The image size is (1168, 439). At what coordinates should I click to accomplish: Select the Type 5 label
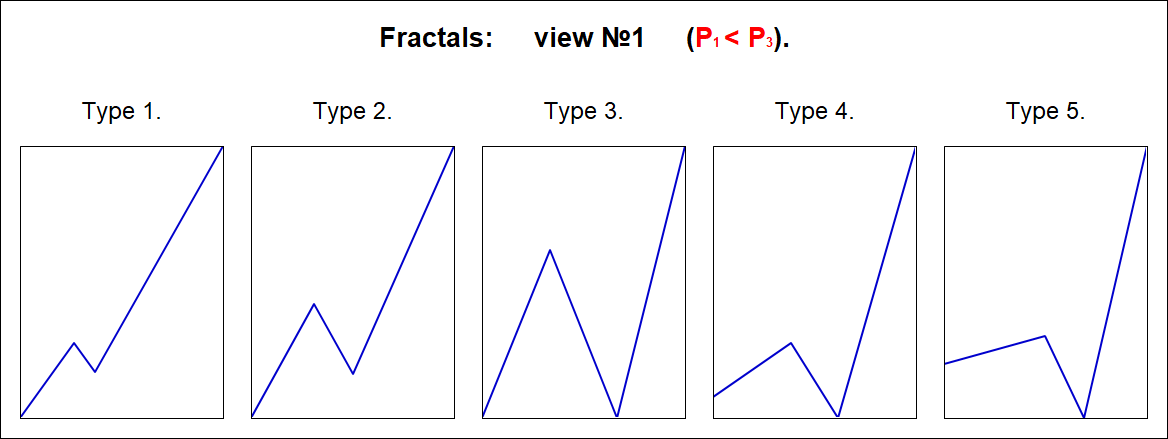(x=1045, y=111)
